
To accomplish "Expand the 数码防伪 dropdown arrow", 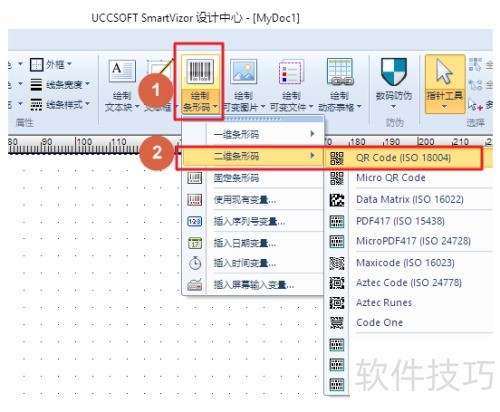I will (393, 107).
